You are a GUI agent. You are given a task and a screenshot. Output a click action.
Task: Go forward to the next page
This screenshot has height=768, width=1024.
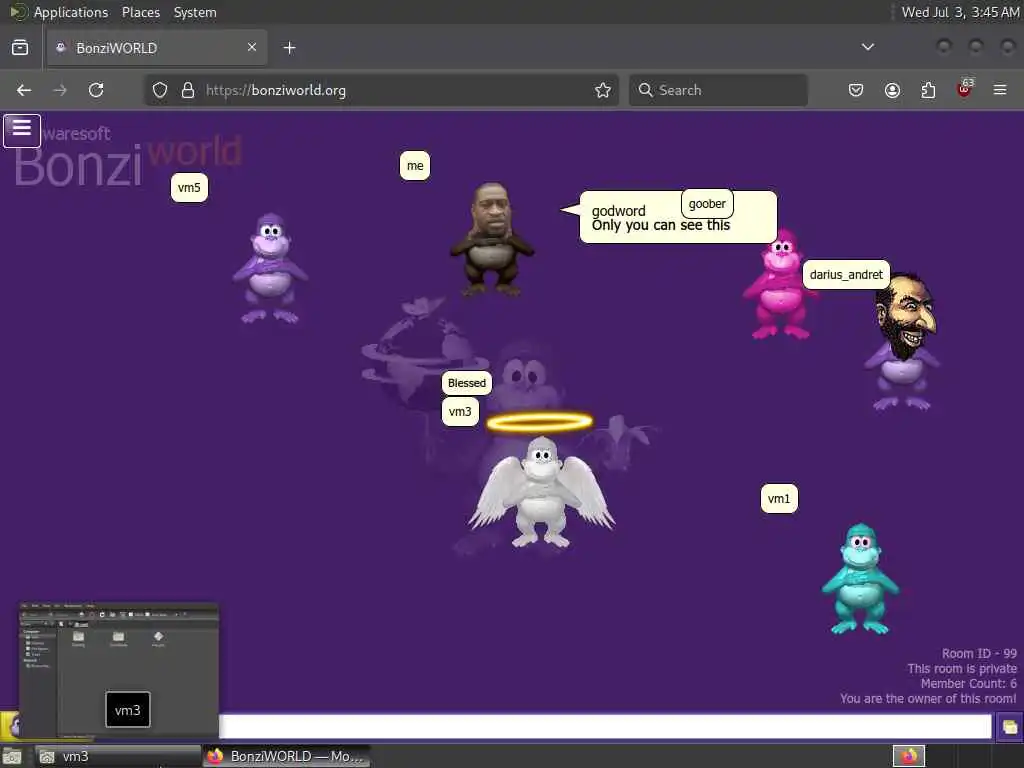[60, 90]
